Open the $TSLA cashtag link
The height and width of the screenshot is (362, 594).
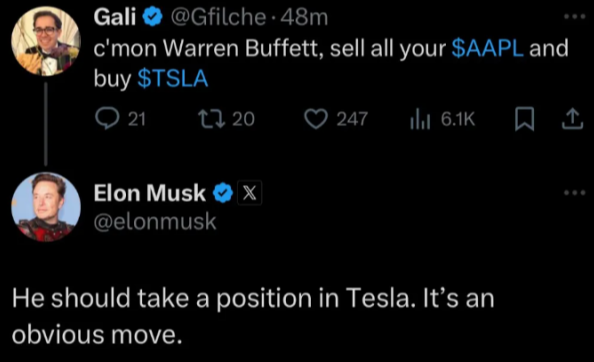173,78
